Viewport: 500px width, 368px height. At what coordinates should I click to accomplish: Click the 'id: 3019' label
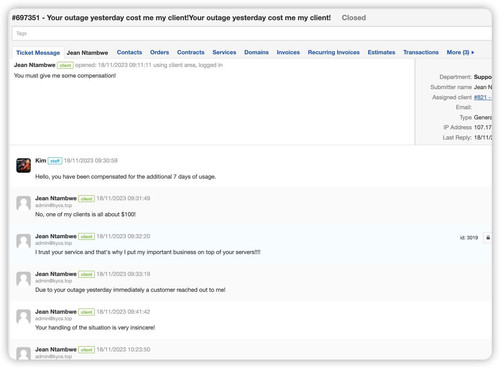click(469, 238)
